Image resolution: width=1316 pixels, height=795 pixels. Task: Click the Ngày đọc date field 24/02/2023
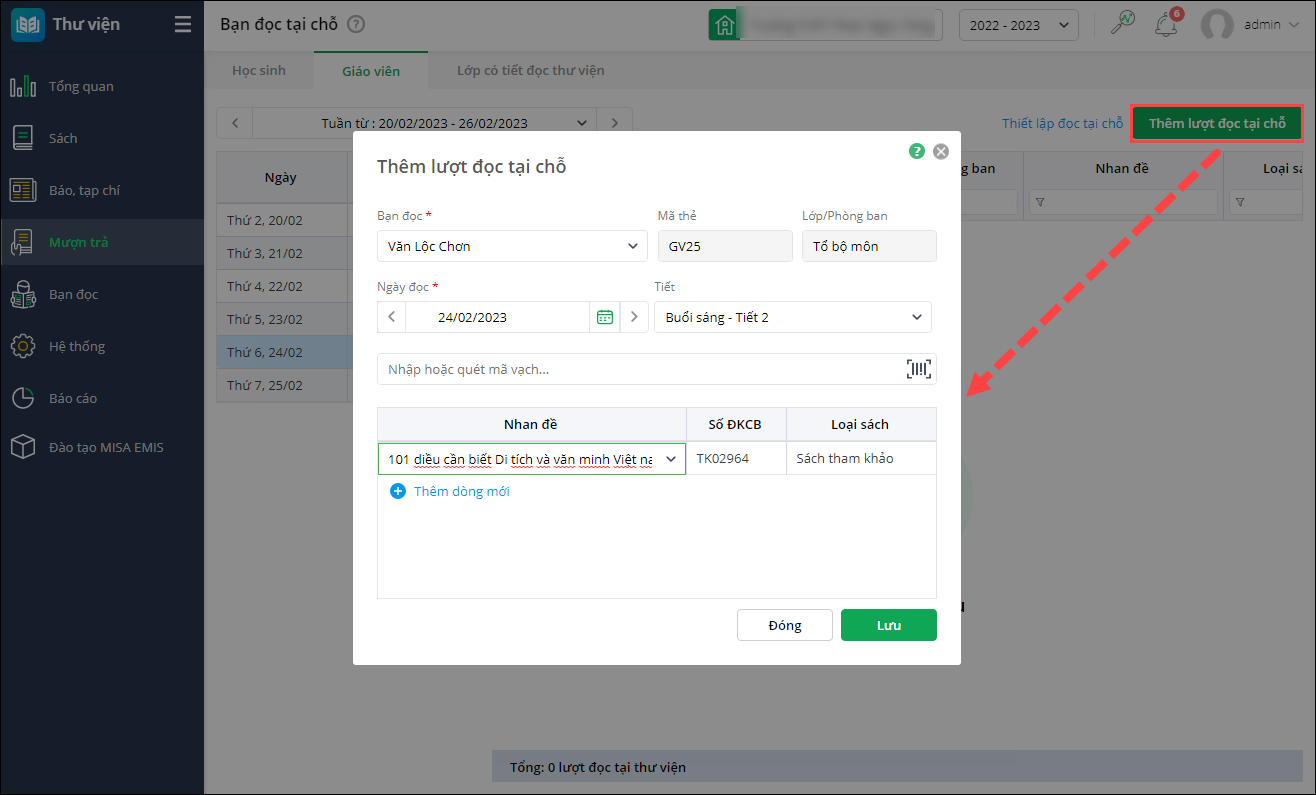click(x=498, y=317)
